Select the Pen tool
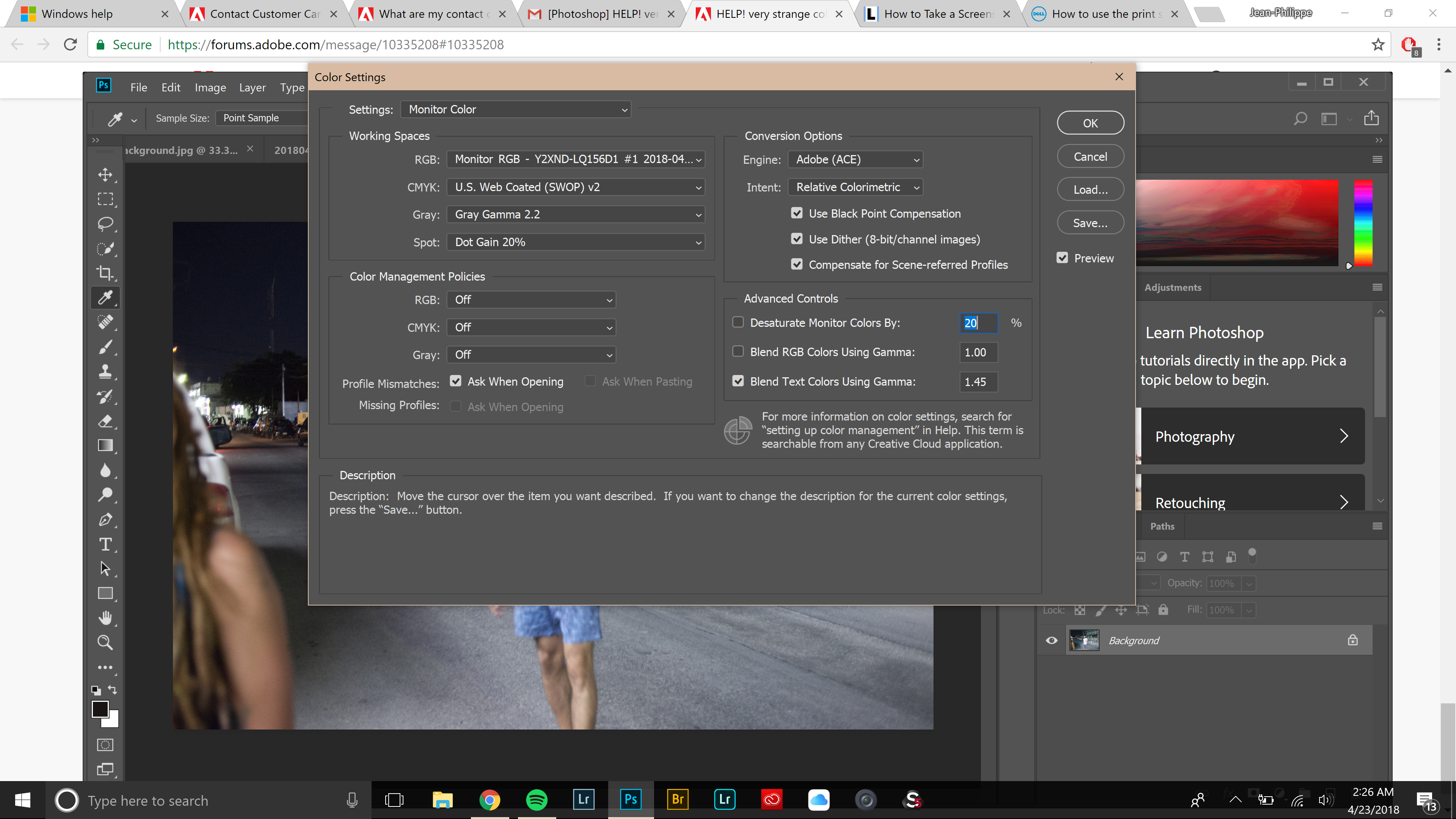This screenshot has height=819, width=1456. tap(105, 519)
